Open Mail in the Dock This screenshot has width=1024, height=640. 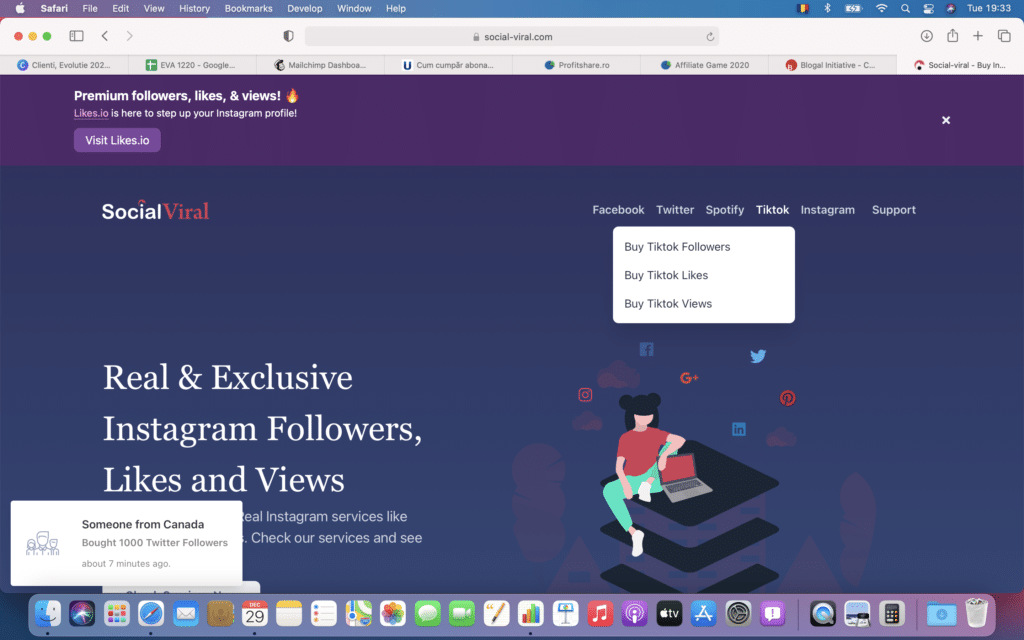click(x=185, y=614)
